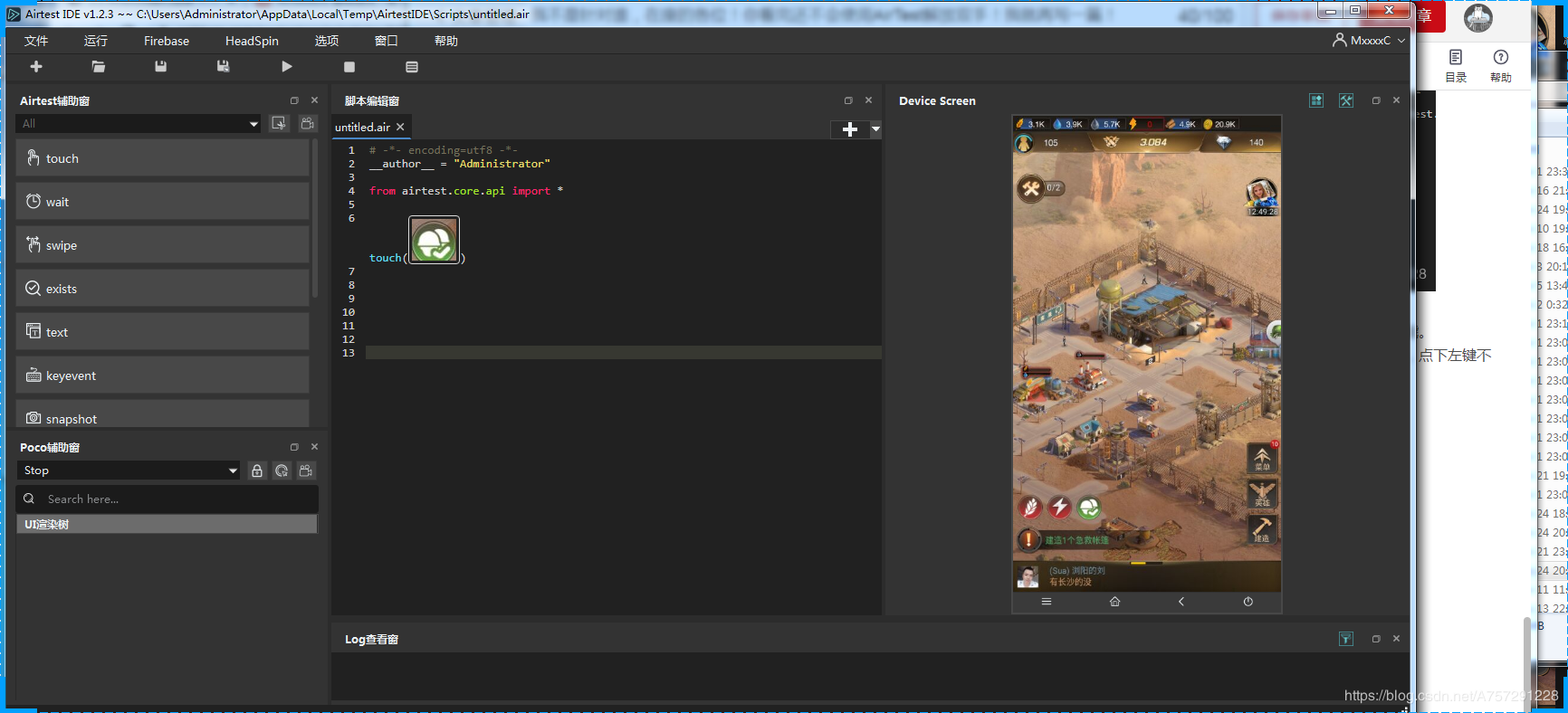Open the Firebase menu
The height and width of the screenshot is (713, 1568).
tap(167, 41)
